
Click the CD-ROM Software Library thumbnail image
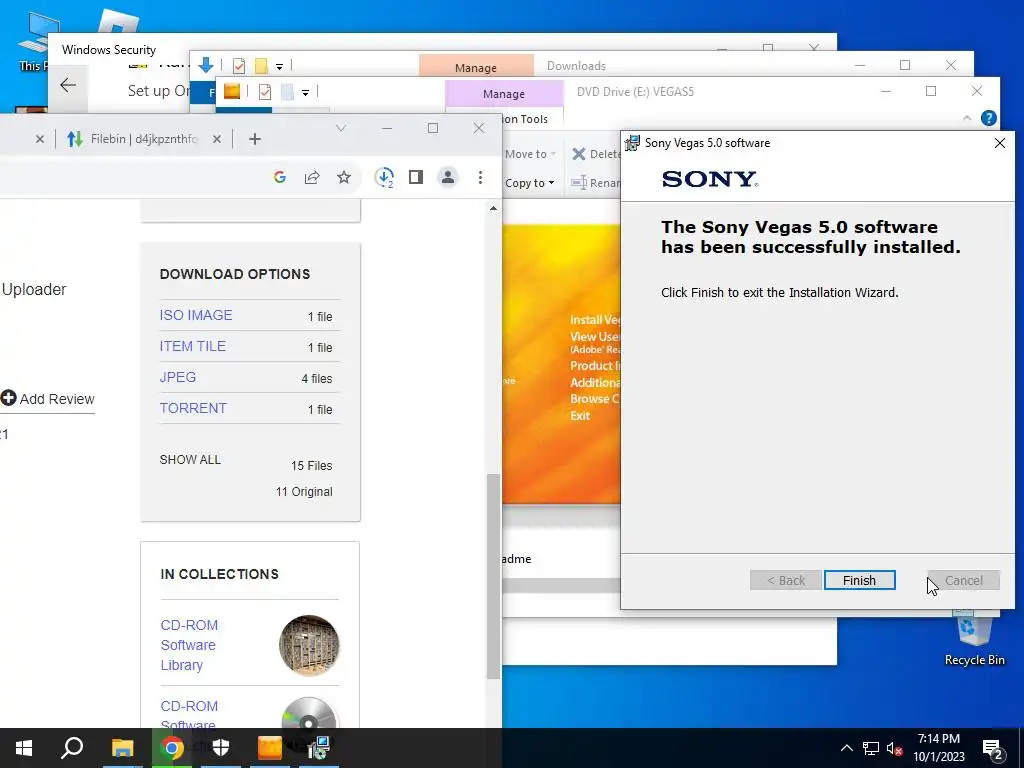(x=309, y=645)
